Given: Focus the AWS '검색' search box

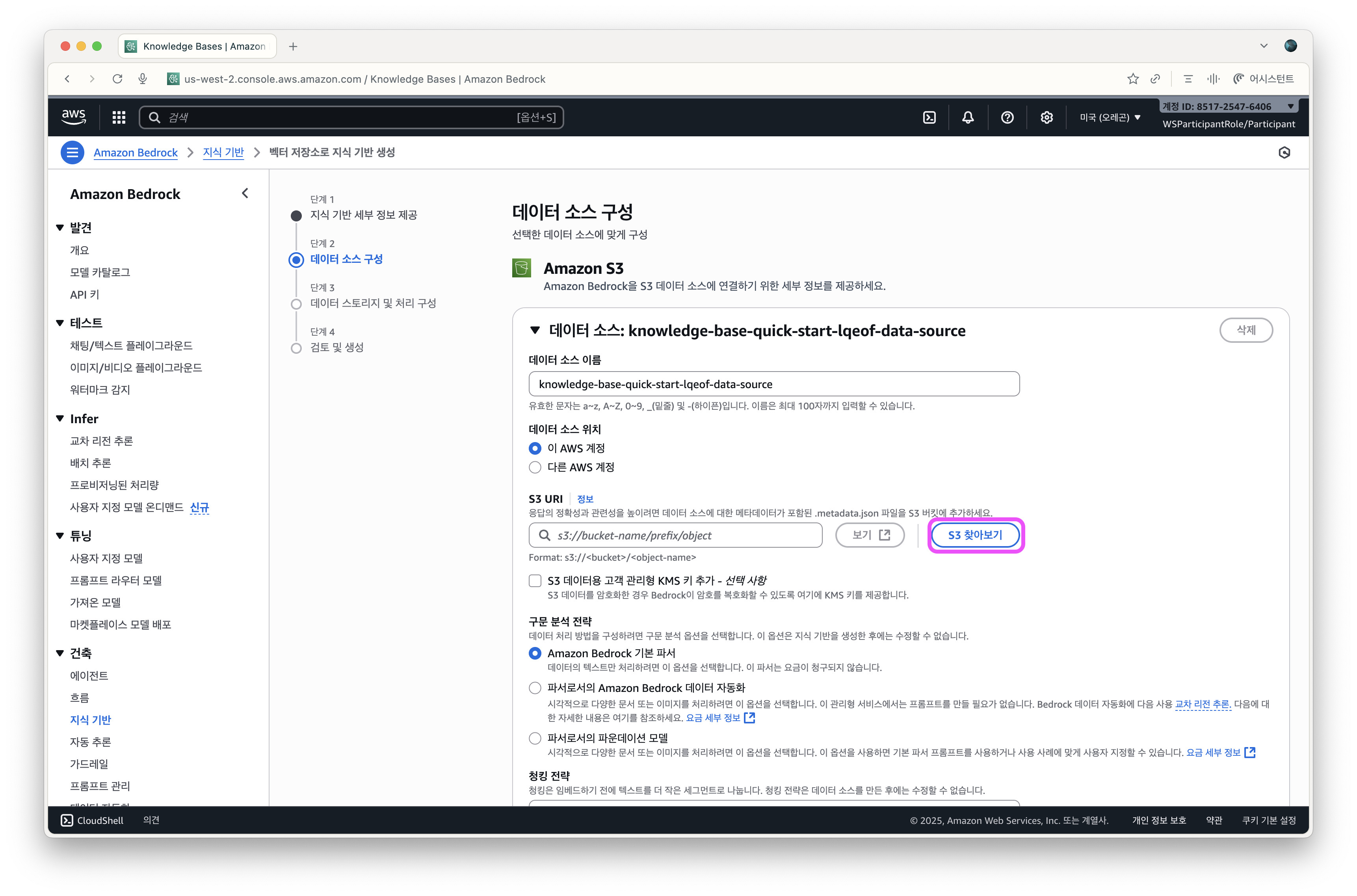Looking at the screenshot, I should [x=351, y=117].
